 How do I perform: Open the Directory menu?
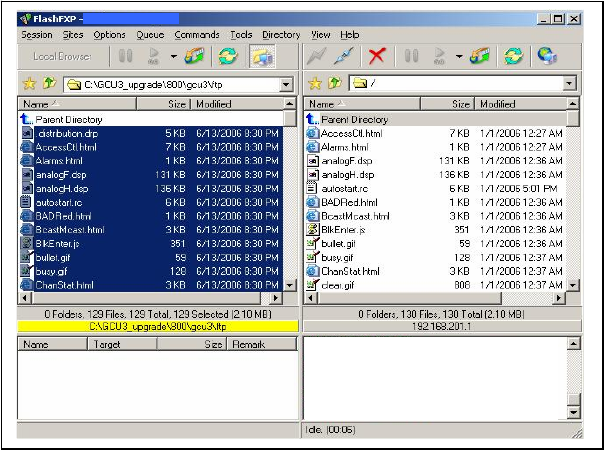click(x=281, y=35)
